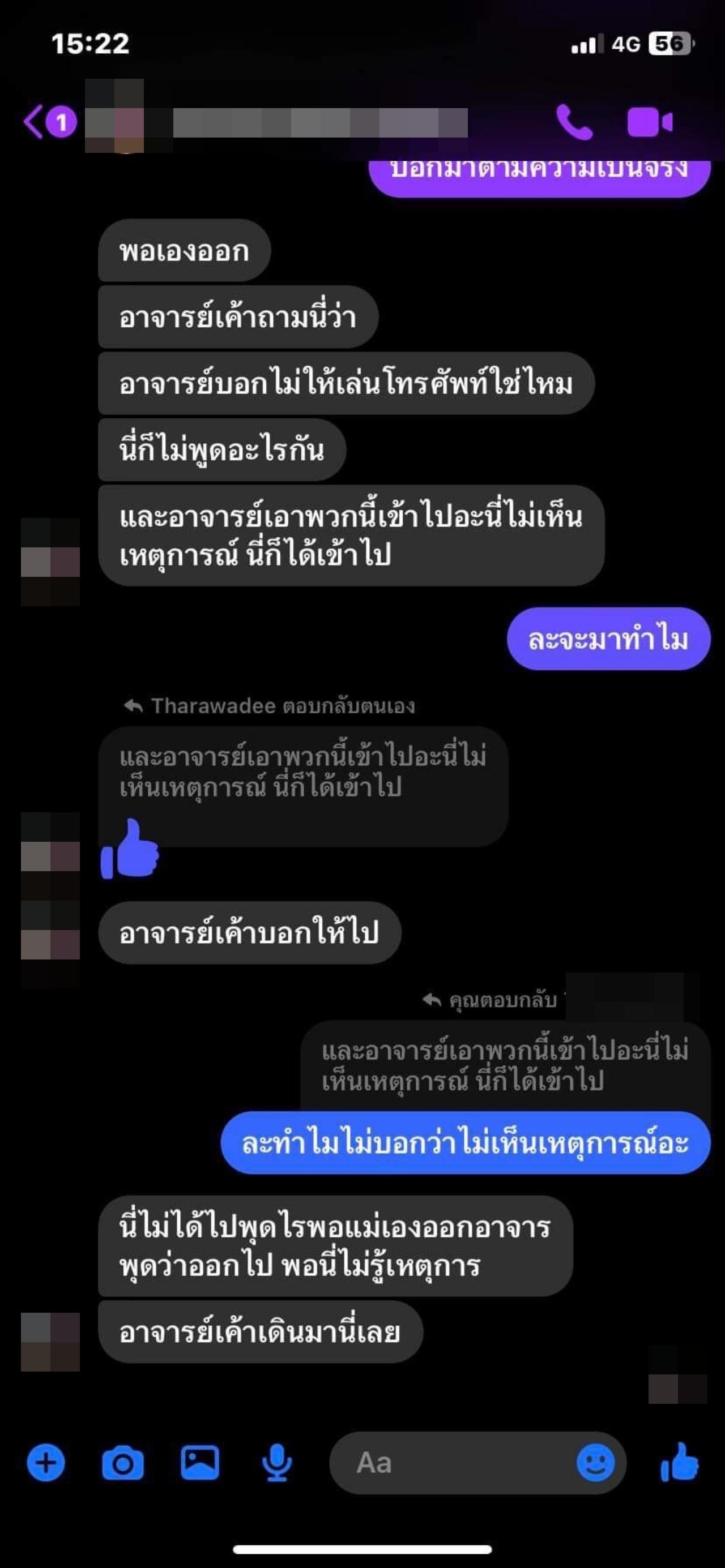Tap the back arrow to return to chats
725x1568 pixels.
(33, 122)
